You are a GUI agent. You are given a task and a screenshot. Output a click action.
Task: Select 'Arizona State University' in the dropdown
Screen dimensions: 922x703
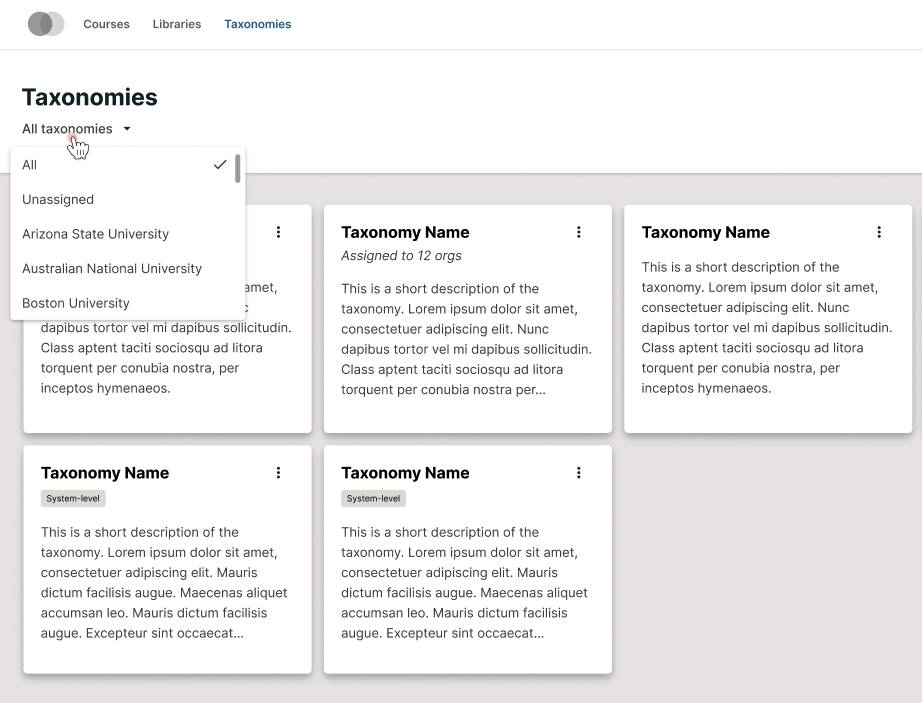click(x=95, y=233)
